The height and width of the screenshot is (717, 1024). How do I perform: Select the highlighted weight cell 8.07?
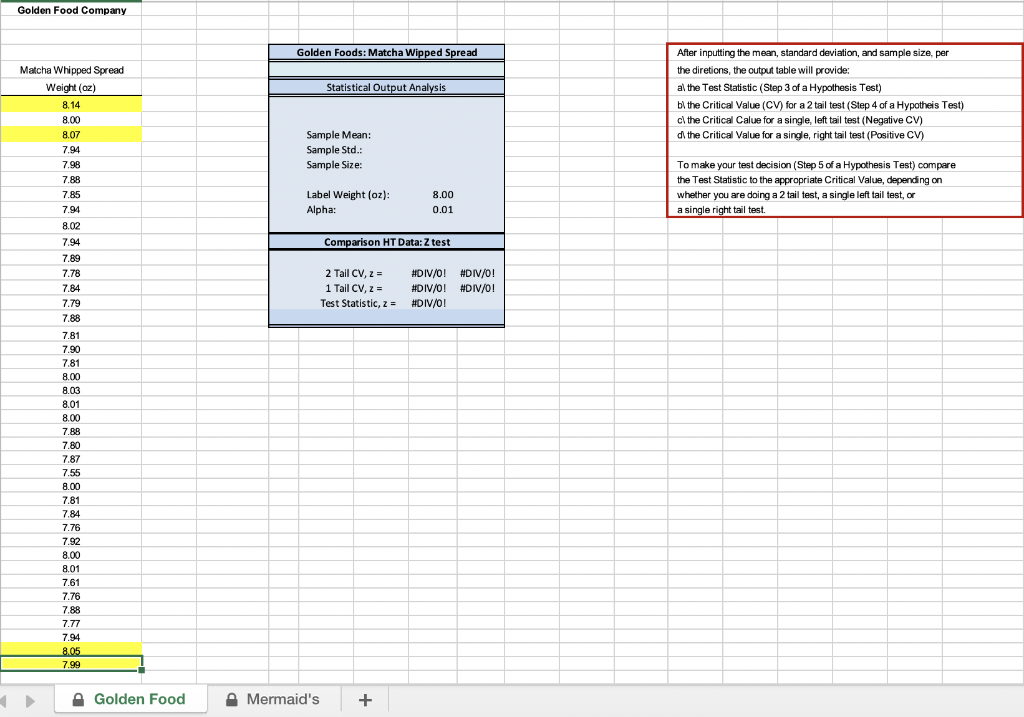point(71,135)
